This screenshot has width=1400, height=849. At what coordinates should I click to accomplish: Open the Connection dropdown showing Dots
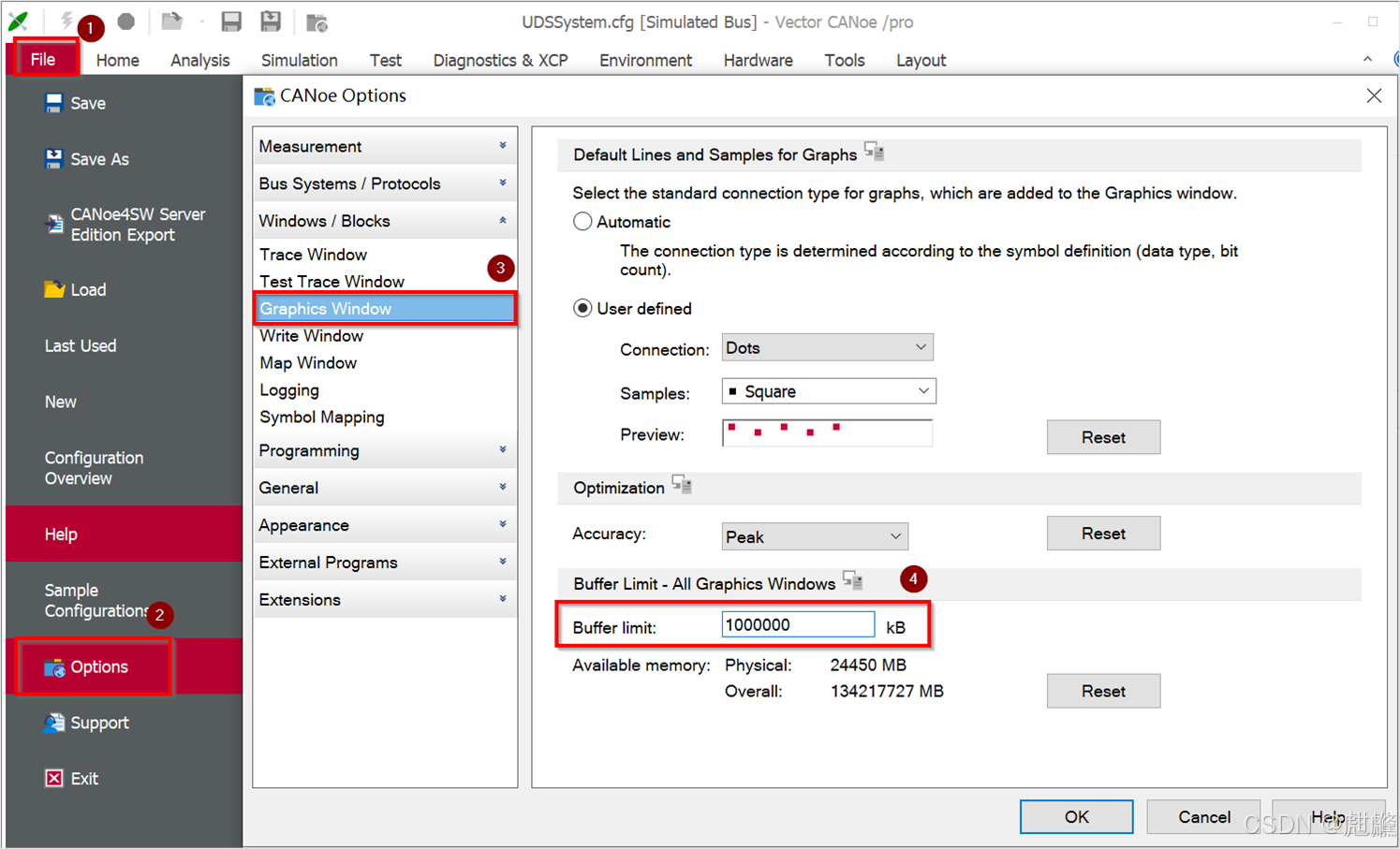(x=828, y=347)
